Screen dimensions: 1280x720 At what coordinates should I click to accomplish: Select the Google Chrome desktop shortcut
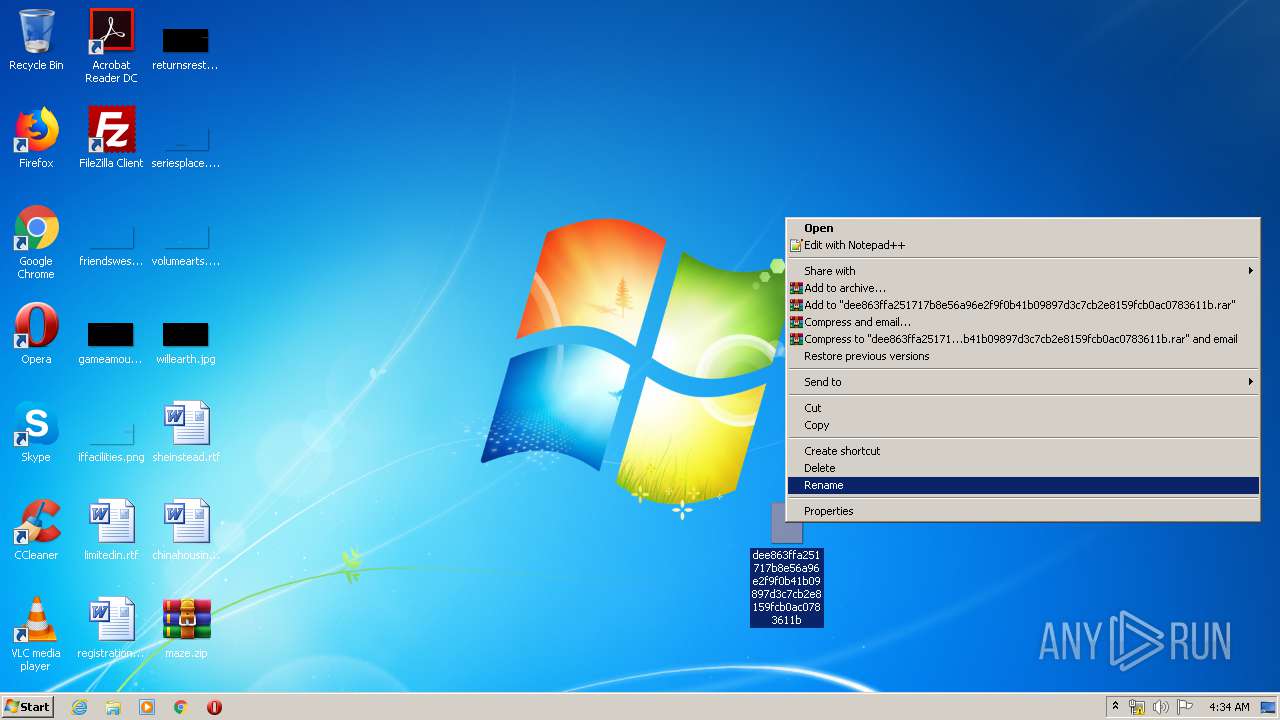click(36, 242)
